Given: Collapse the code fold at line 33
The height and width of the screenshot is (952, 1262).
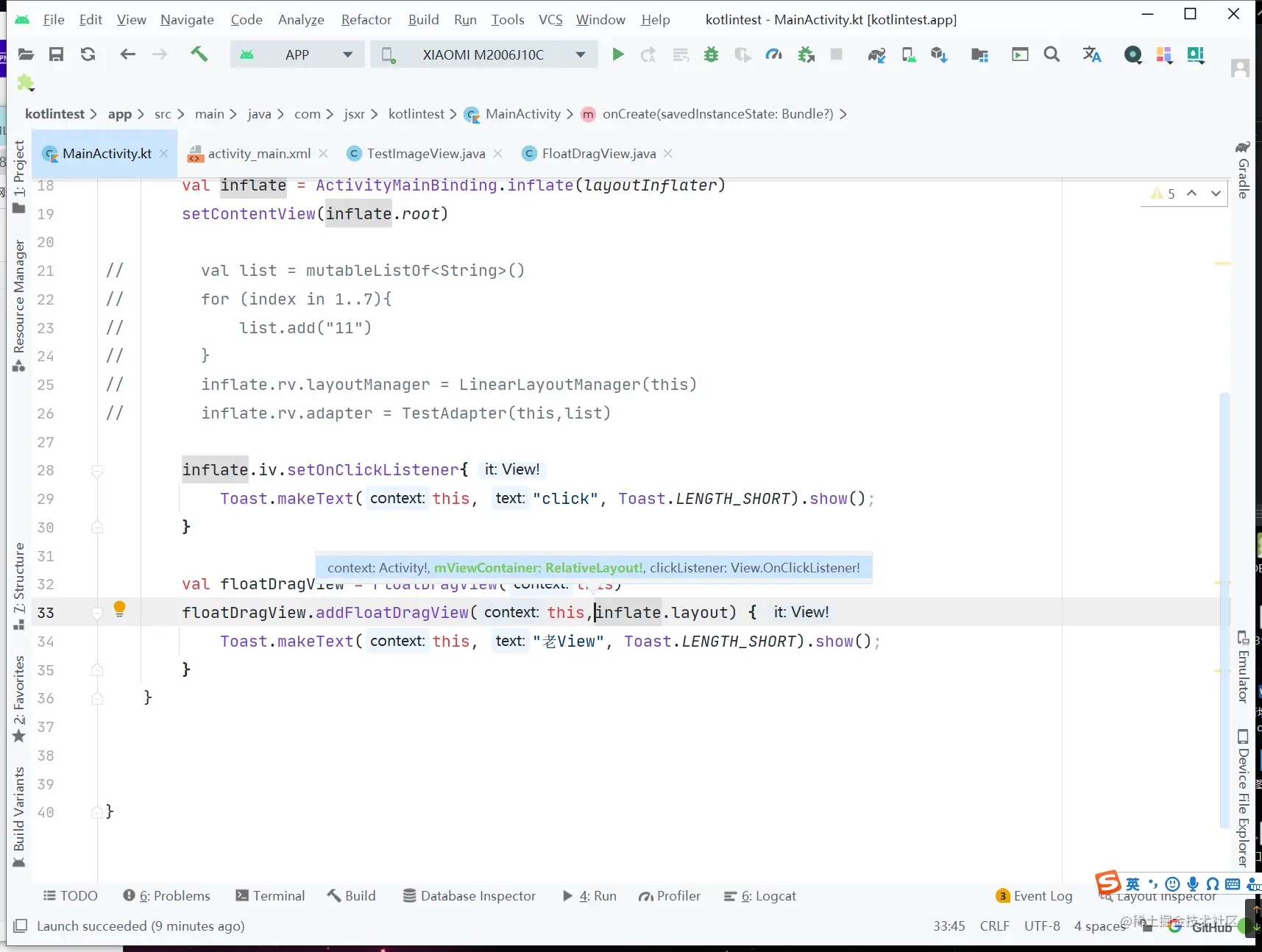Looking at the screenshot, I should 97,613.
